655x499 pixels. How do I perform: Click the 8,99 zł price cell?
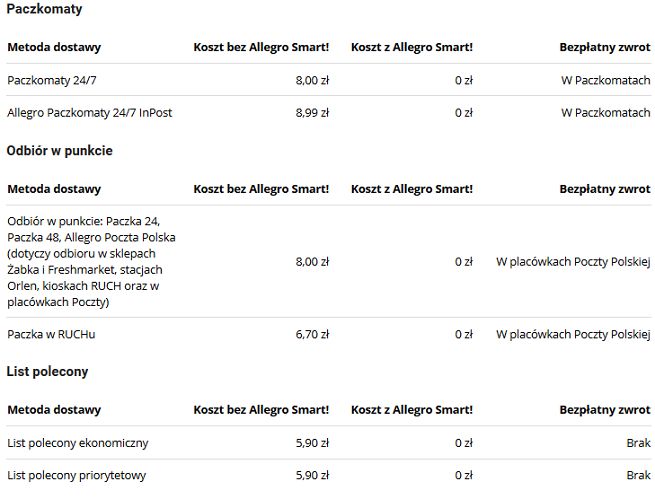(x=312, y=113)
